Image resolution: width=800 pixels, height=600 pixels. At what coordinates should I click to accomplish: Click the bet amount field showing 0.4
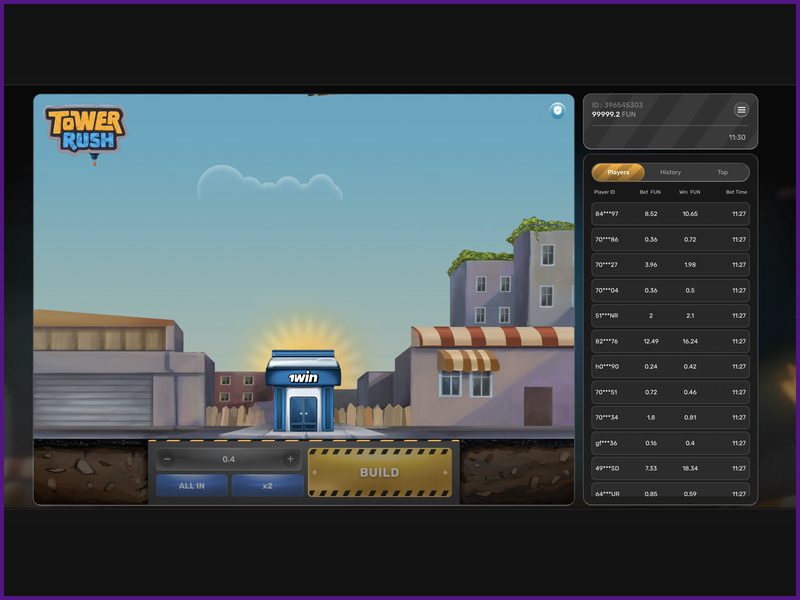230,457
